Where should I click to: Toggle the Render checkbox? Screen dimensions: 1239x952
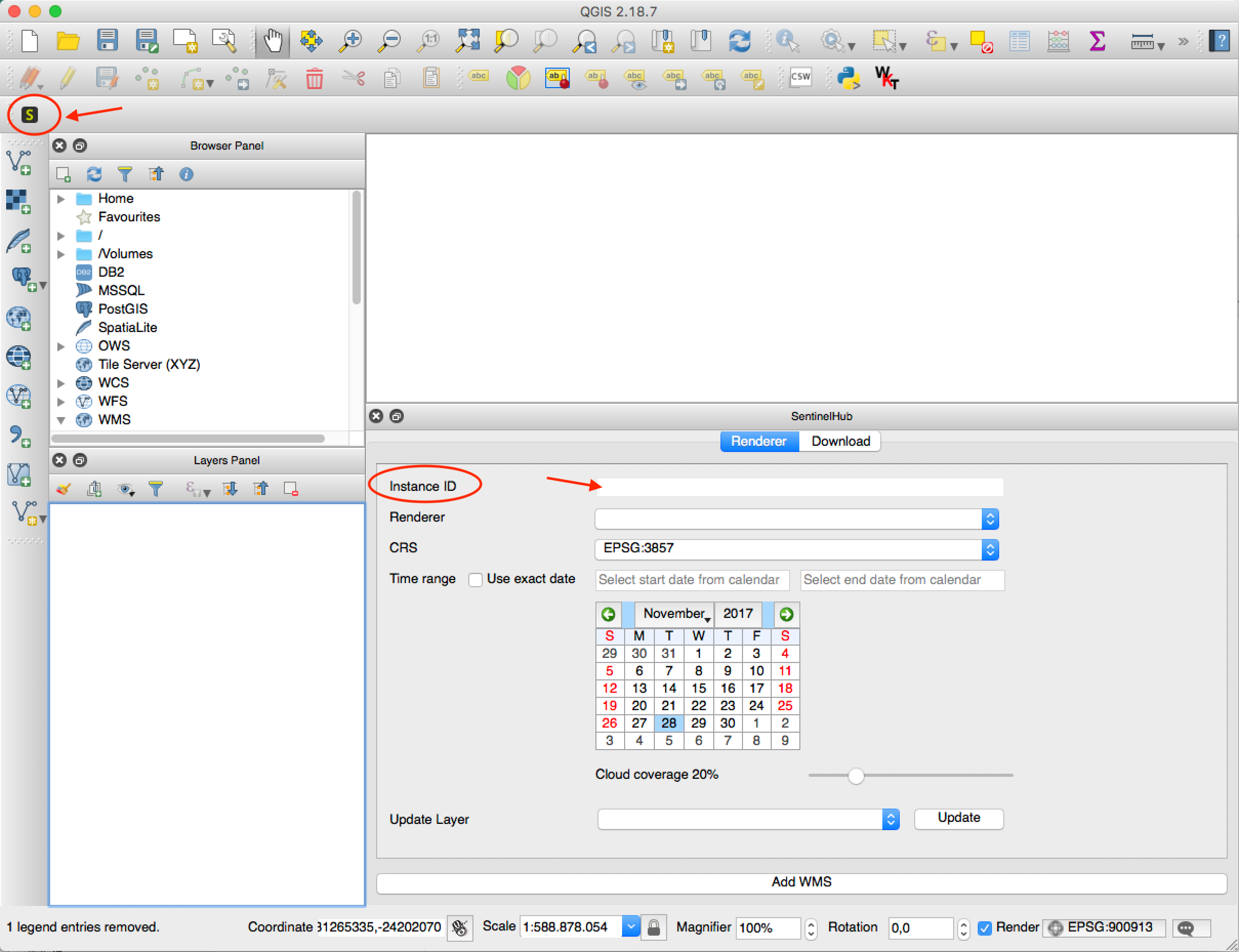tap(985, 927)
